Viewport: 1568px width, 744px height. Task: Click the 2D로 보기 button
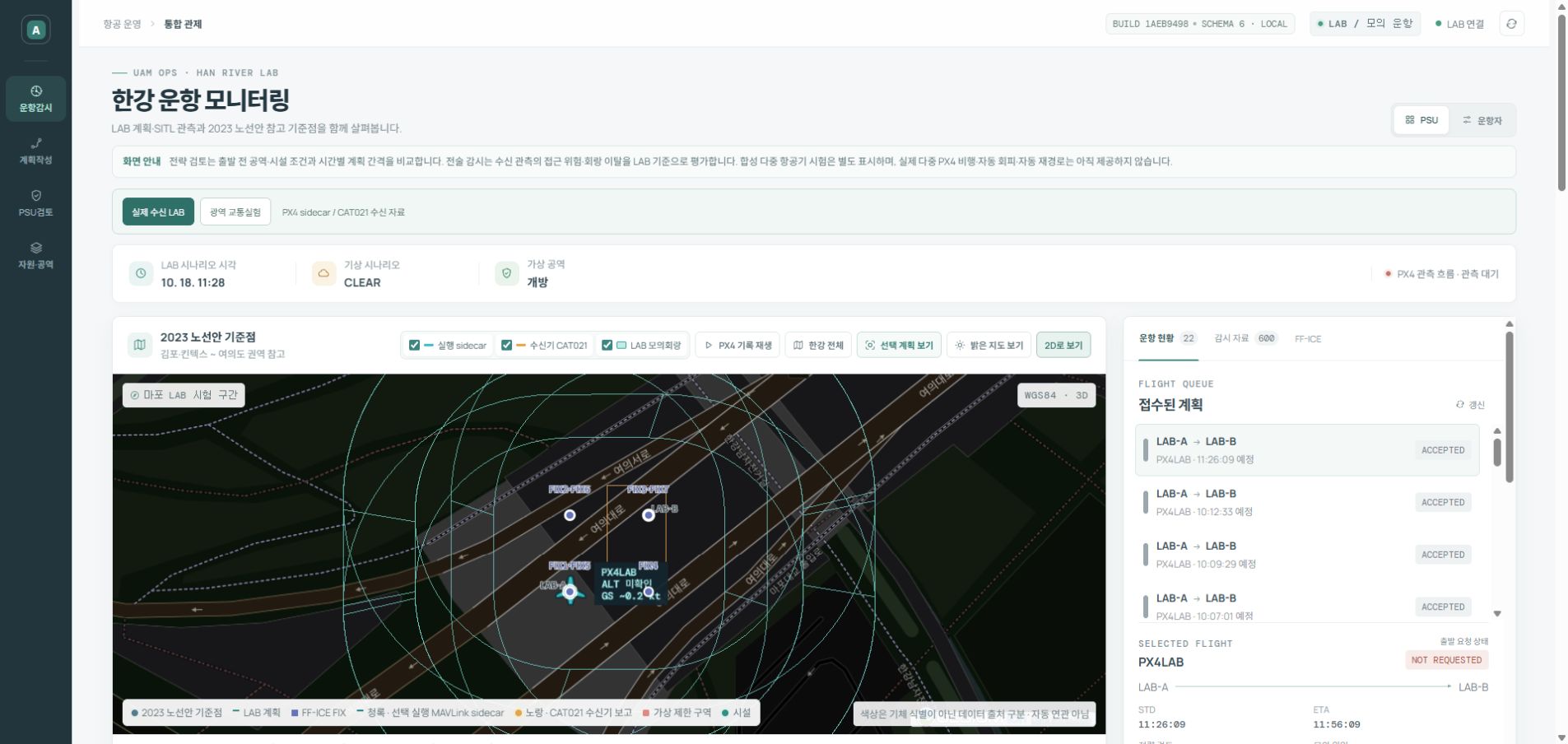[1063, 346]
